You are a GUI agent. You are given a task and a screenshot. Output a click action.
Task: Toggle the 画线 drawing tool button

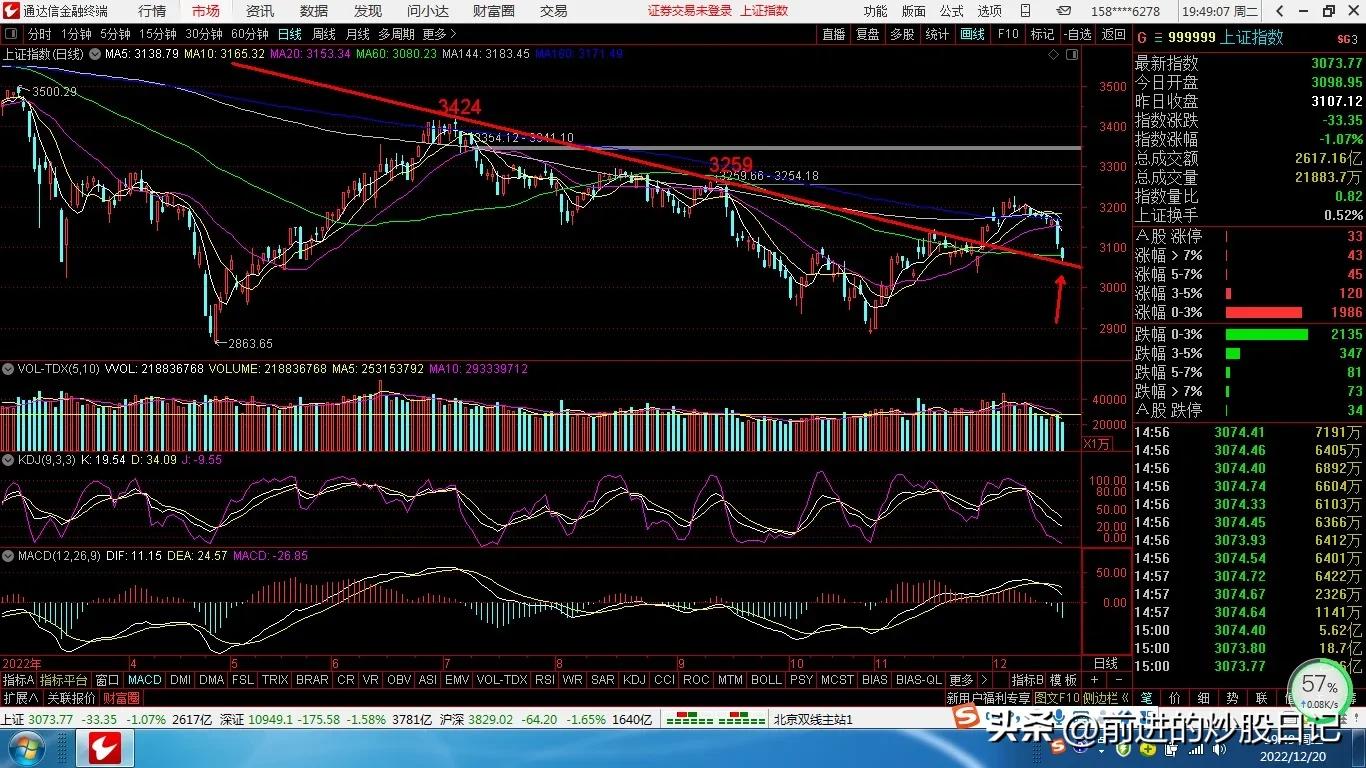click(972, 34)
